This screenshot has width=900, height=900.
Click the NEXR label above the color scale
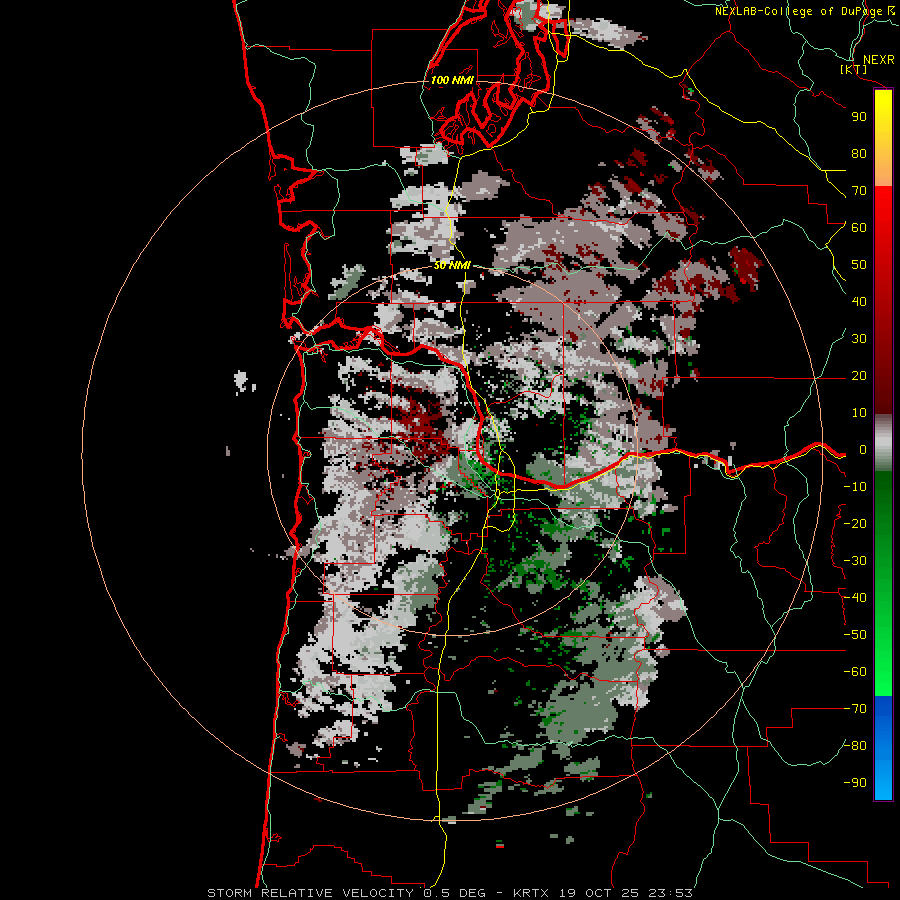tap(878, 60)
